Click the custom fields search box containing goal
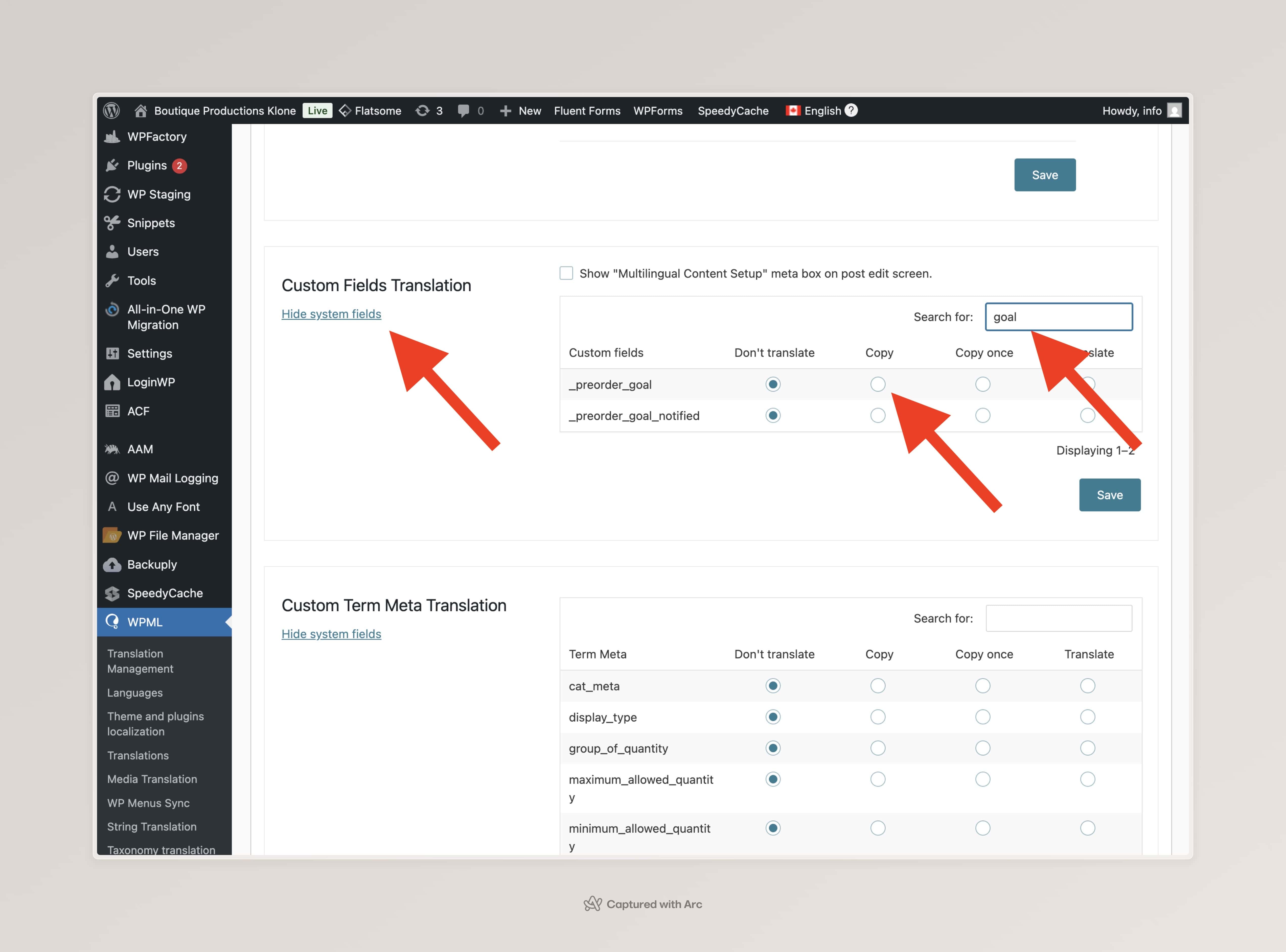 click(x=1058, y=317)
